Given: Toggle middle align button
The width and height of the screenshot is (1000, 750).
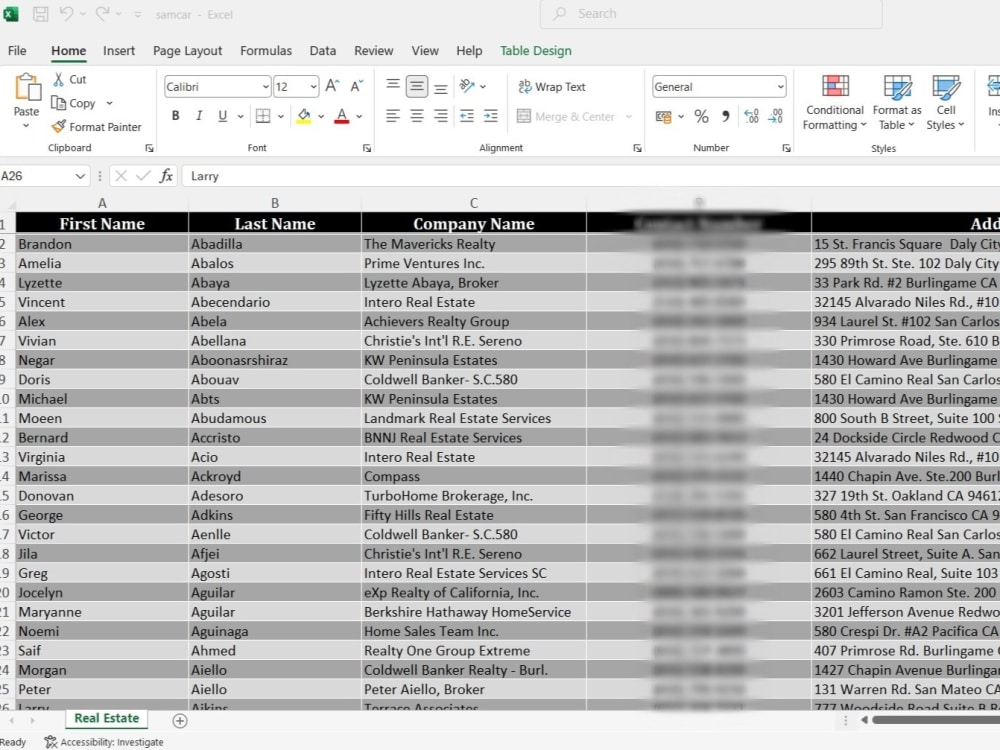Looking at the screenshot, I should pos(416,86).
